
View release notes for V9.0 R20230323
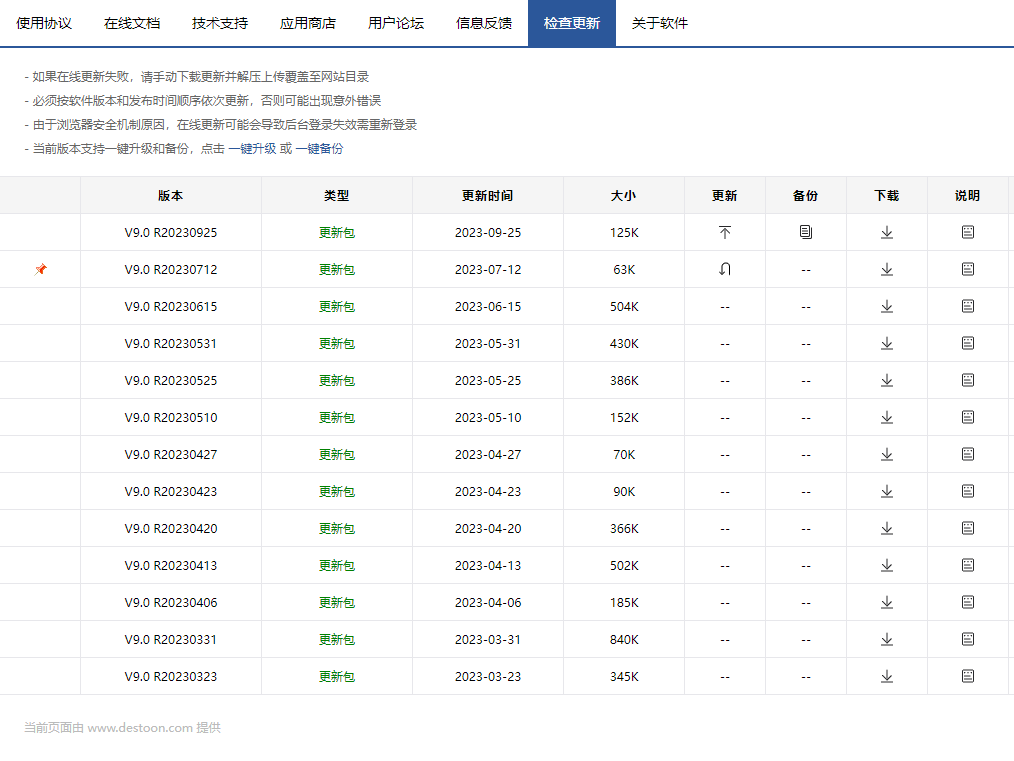click(967, 676)
